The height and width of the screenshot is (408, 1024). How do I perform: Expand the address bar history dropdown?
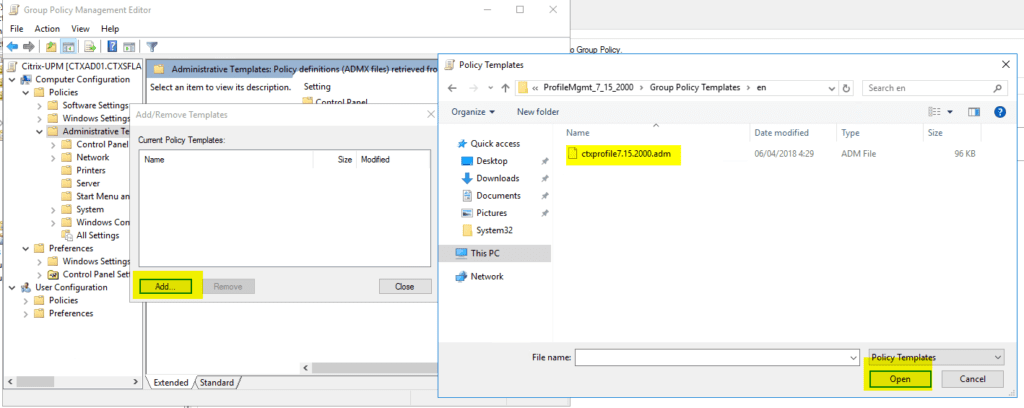click(x=831, y=88)
